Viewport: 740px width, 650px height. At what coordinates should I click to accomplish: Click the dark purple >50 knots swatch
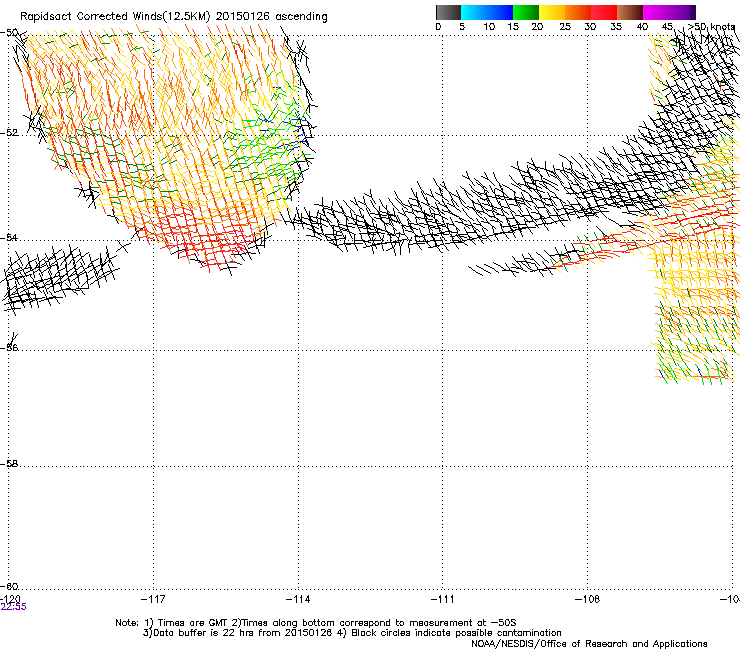[692, 12]
